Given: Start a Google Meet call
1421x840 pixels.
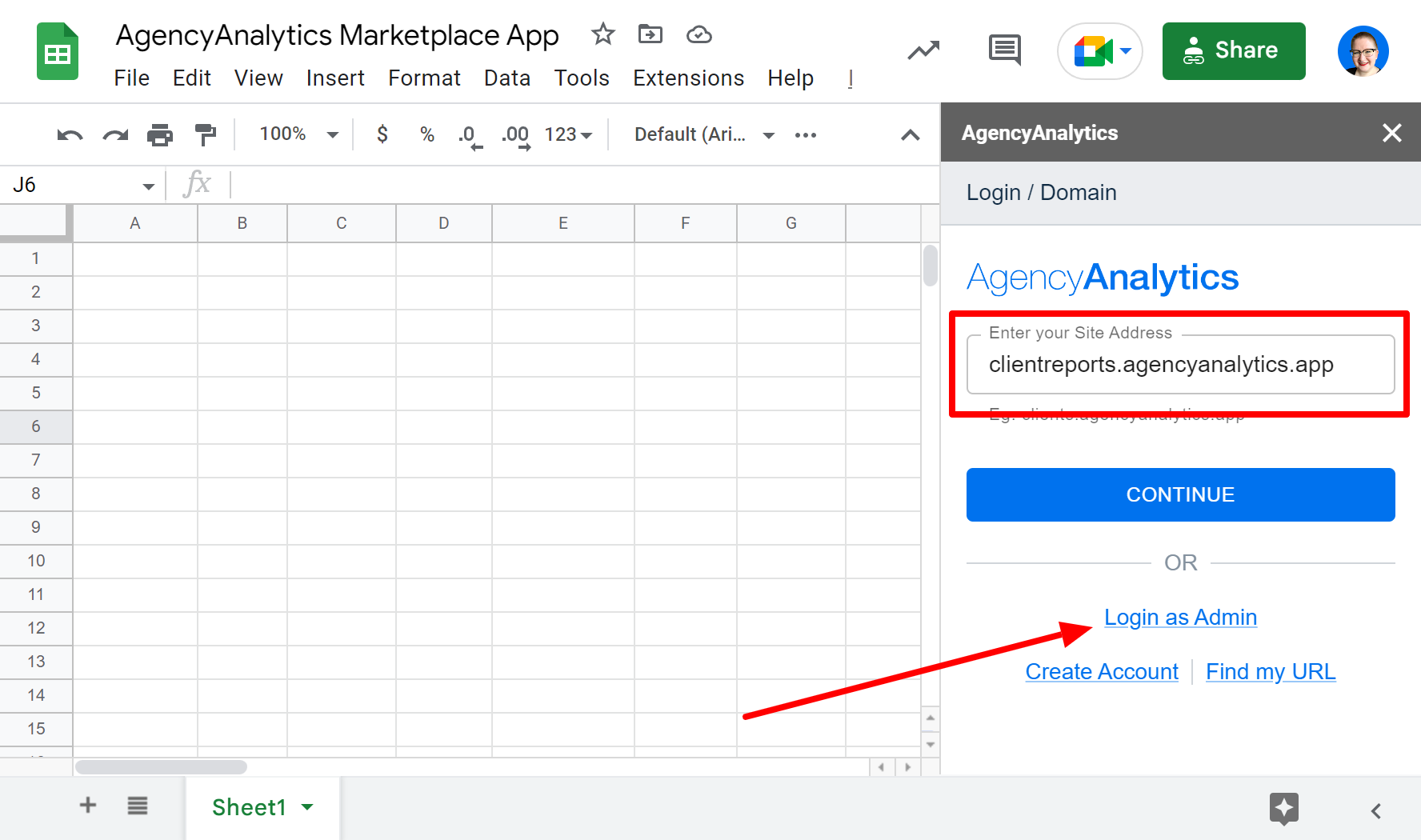Looking at the screenshot, I should pos(1100,51).
